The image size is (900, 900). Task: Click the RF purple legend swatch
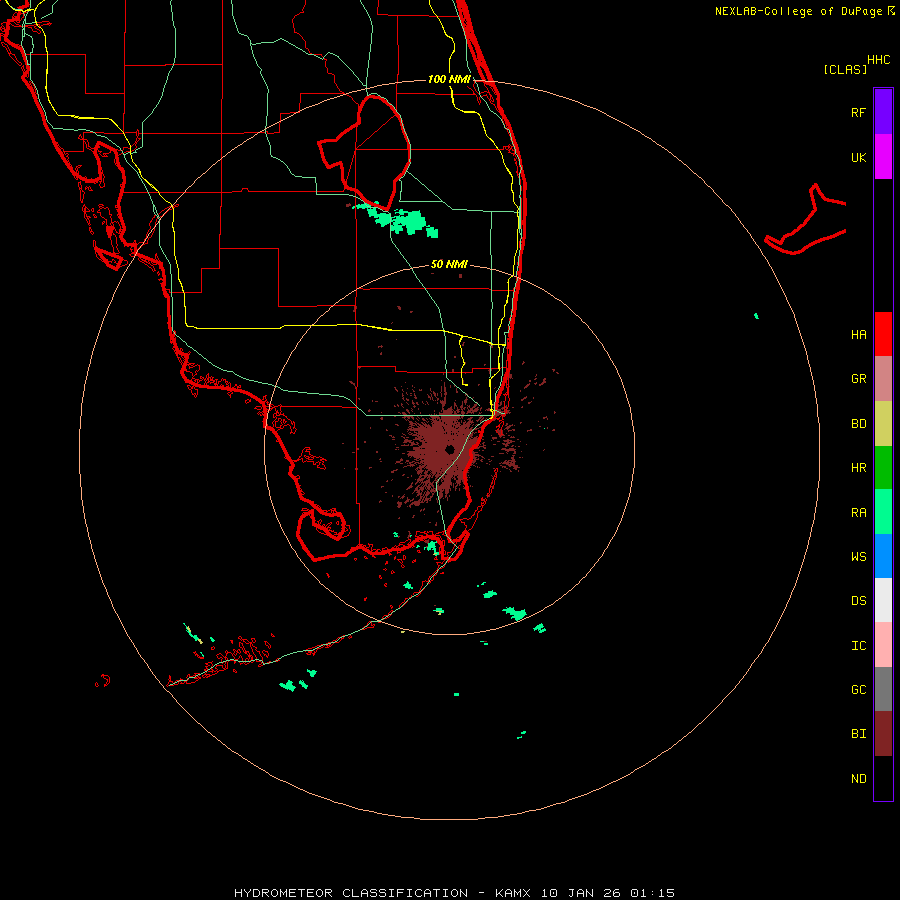pos(883,112)
